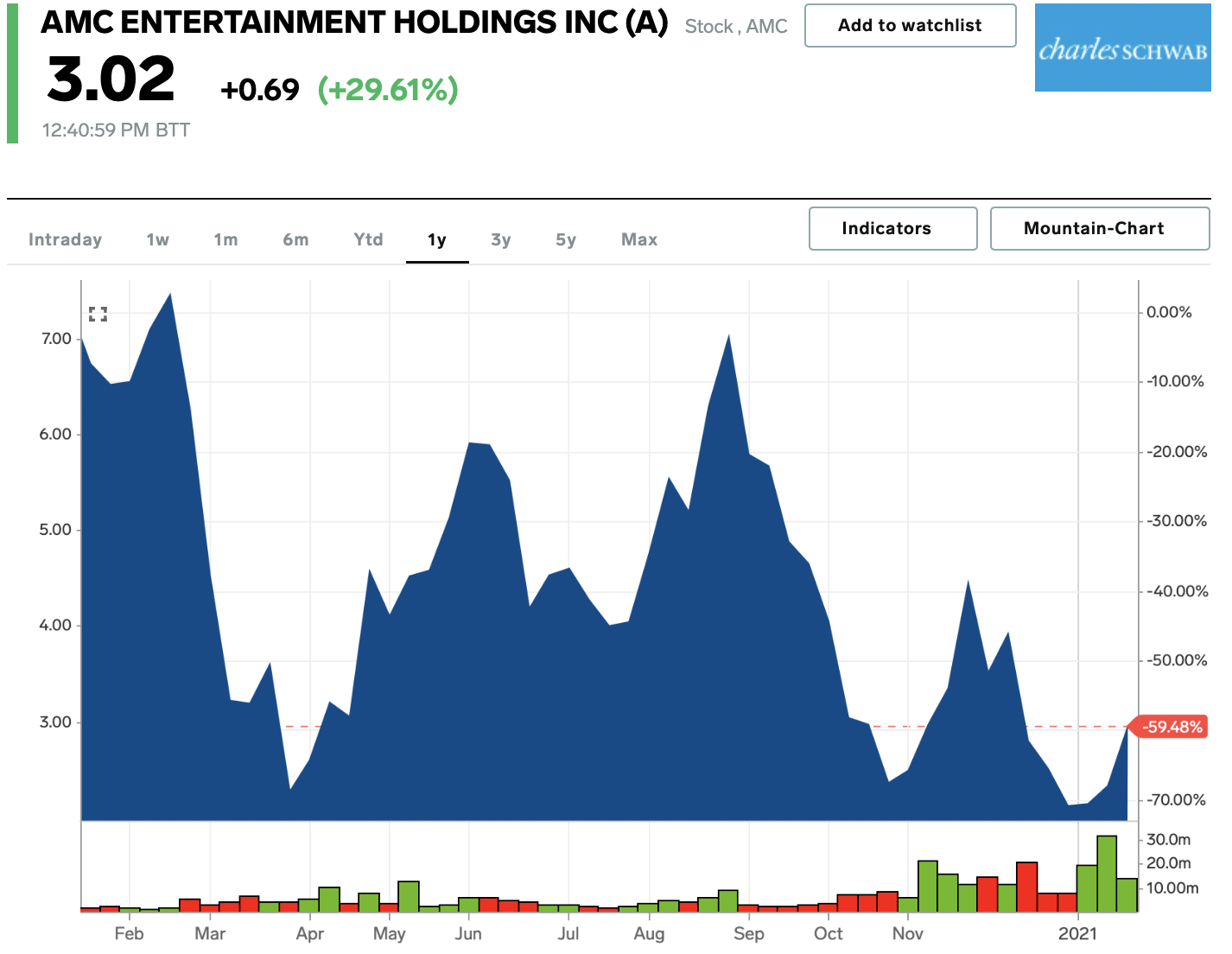Click the May date axis label
The width and height of the screenshot is (1232, 954).
(x=389, y=934)
